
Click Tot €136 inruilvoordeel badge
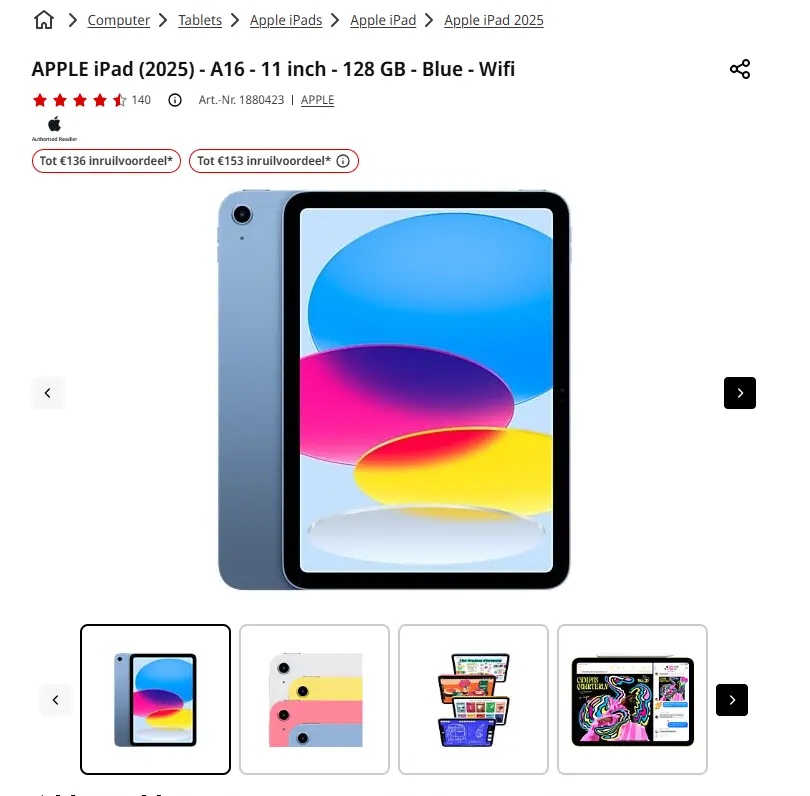106,161
